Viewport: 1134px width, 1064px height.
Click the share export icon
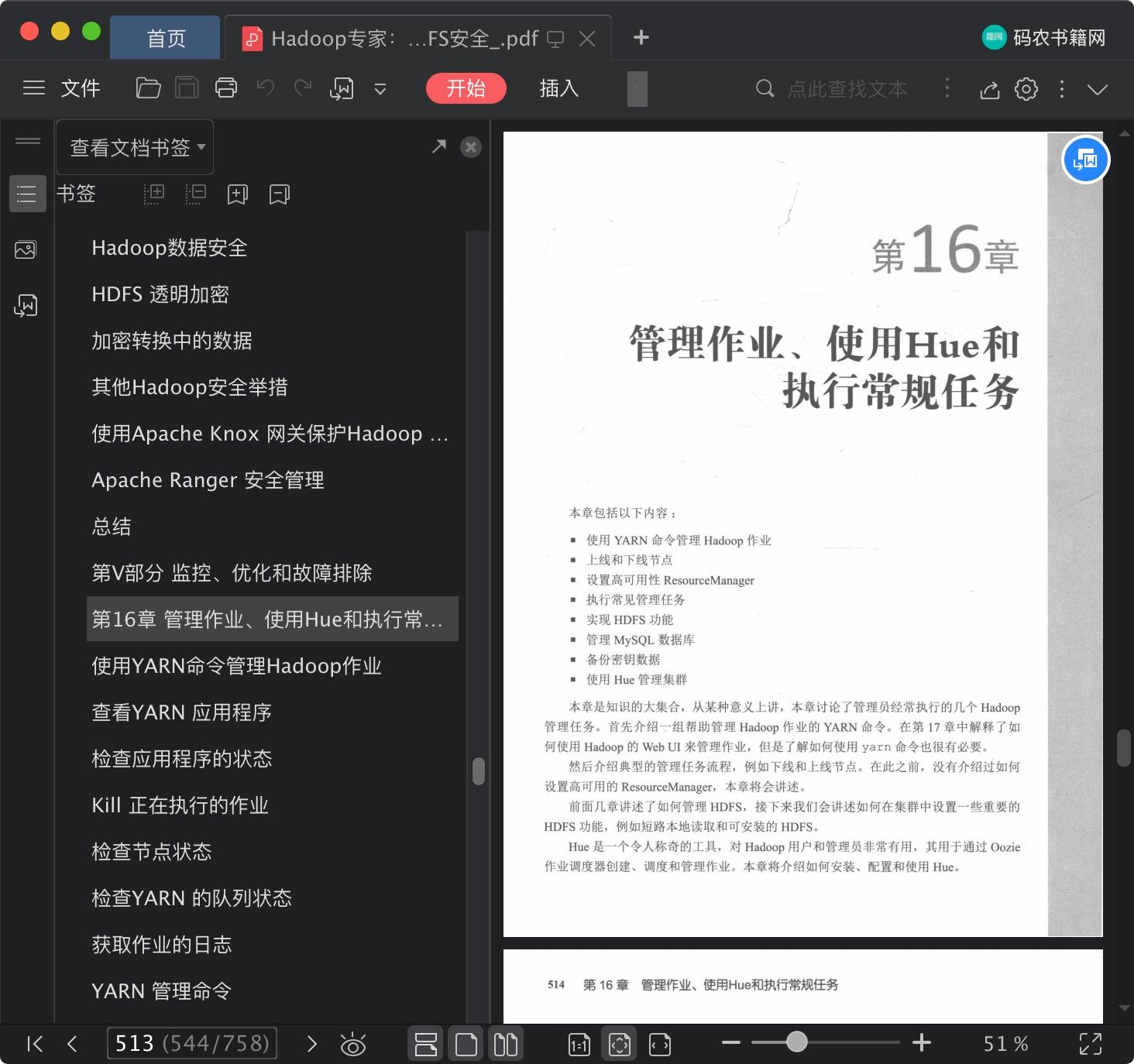coord(990,90)
